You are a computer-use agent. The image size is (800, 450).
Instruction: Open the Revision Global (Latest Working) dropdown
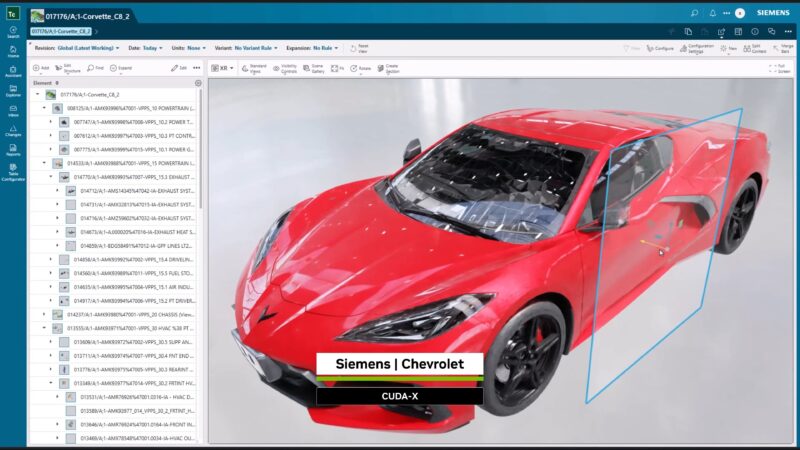click(x=77, y=48)
